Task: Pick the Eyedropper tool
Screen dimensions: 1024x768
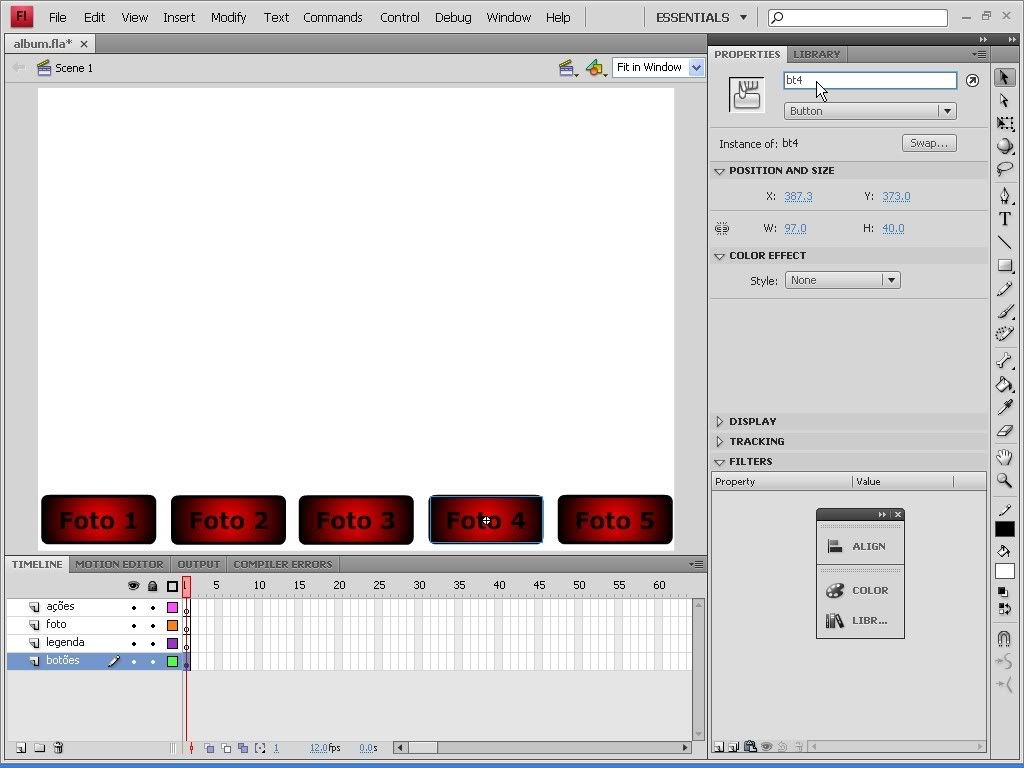Action: click(x=1005, y=408)
